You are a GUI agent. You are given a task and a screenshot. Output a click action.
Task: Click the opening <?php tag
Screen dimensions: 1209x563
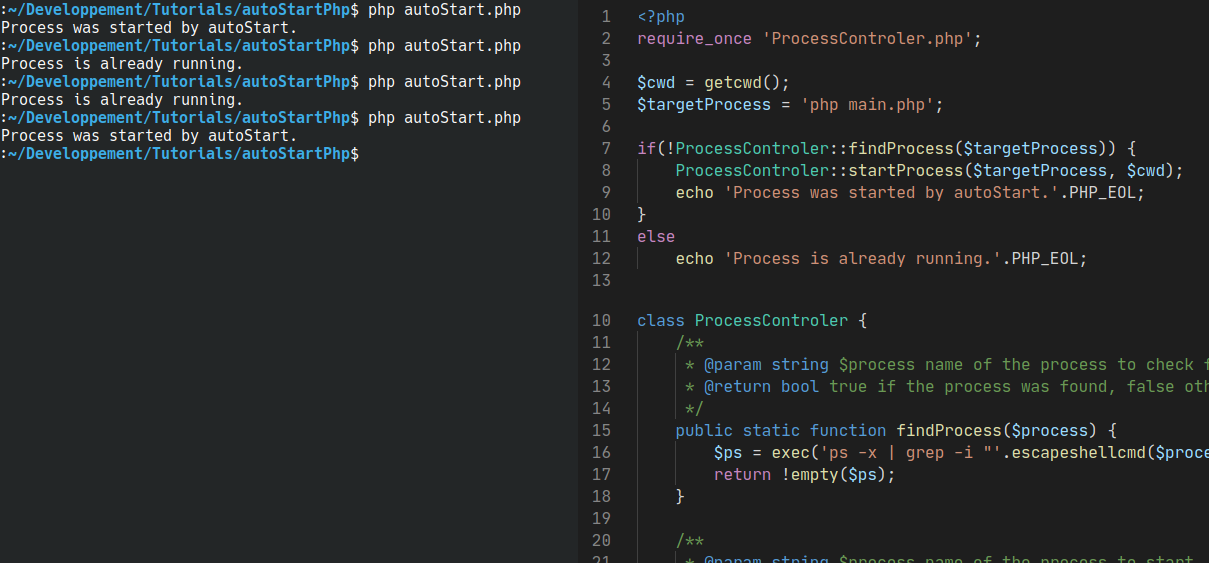point(661,17)
